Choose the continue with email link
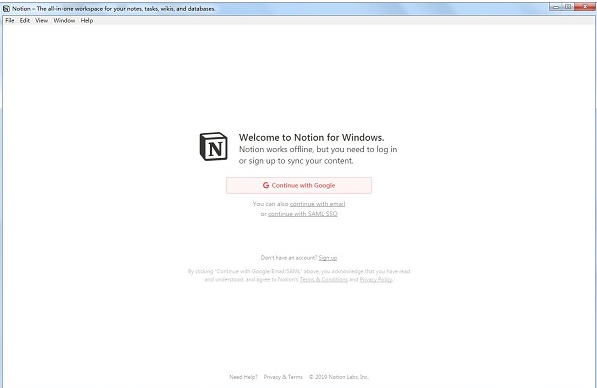 [x=318, y=204]
